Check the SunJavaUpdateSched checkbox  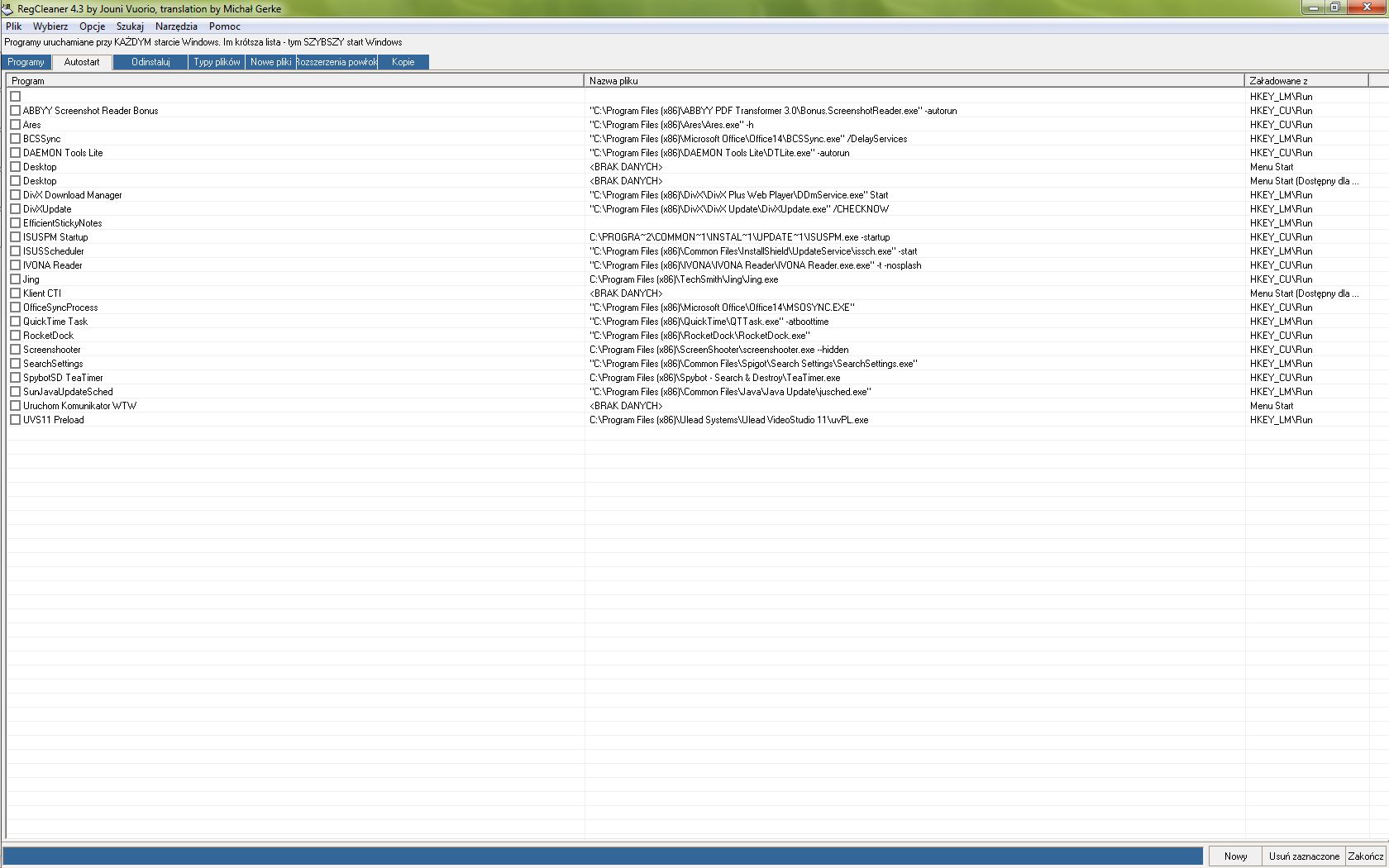point(15,392)
